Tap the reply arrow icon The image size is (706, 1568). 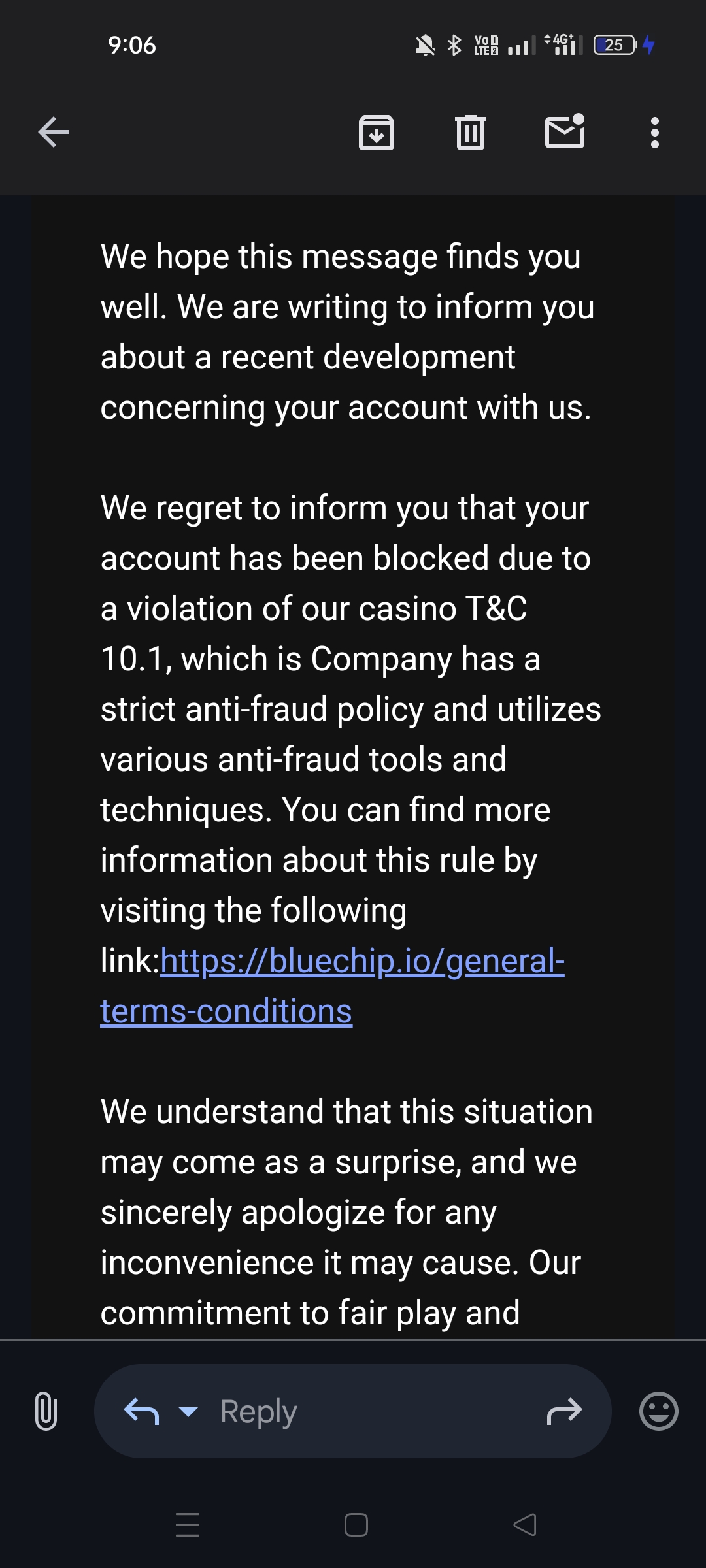coord(141,1411)
